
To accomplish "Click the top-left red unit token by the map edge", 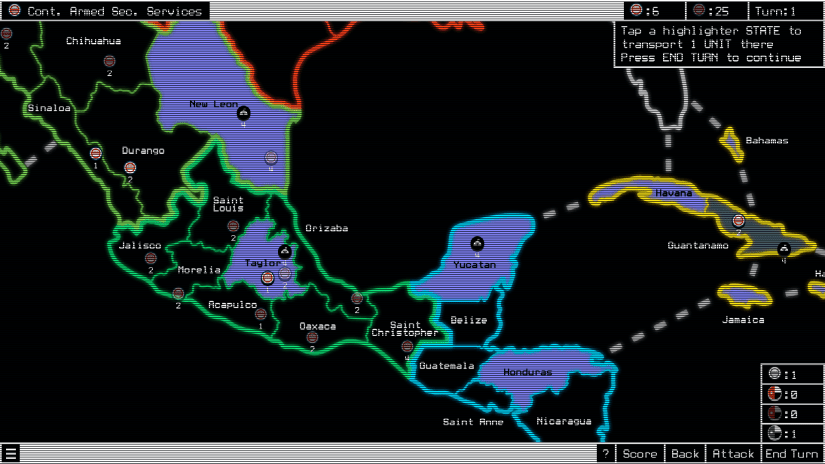I will pyautogui.click(x=6, y=34).
